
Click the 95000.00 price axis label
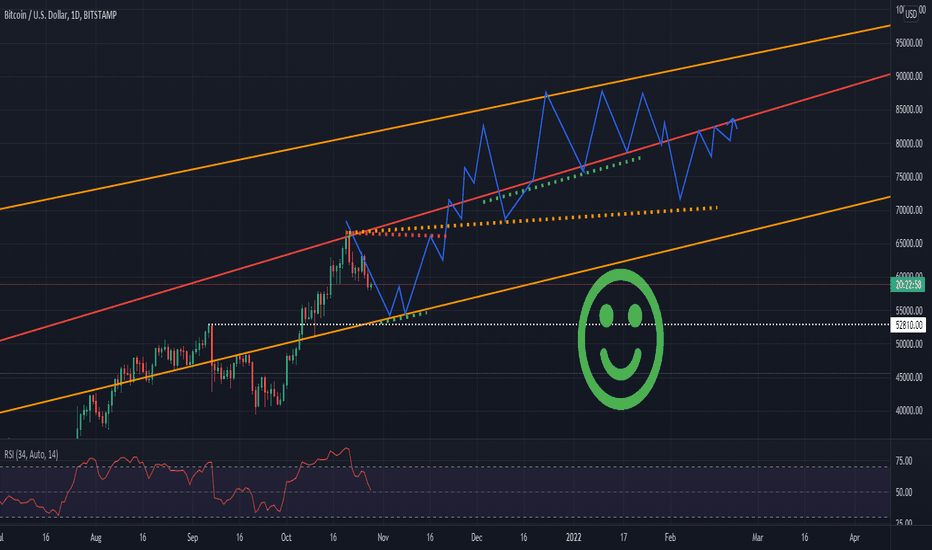point(909,43)
